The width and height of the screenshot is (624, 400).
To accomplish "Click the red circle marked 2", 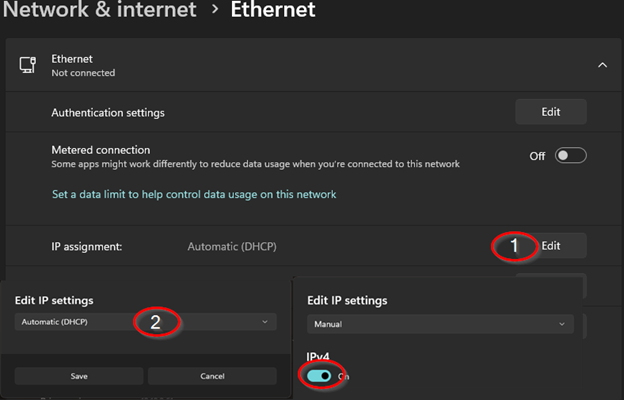I will click(x=155, y=321).
